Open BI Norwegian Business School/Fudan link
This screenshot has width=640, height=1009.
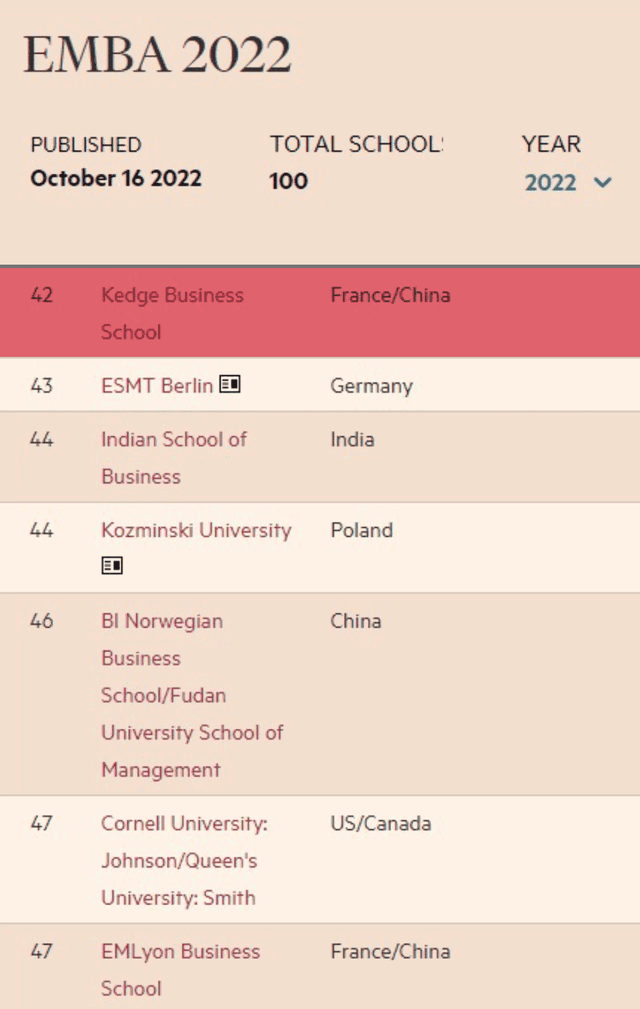tap(192, 695)
